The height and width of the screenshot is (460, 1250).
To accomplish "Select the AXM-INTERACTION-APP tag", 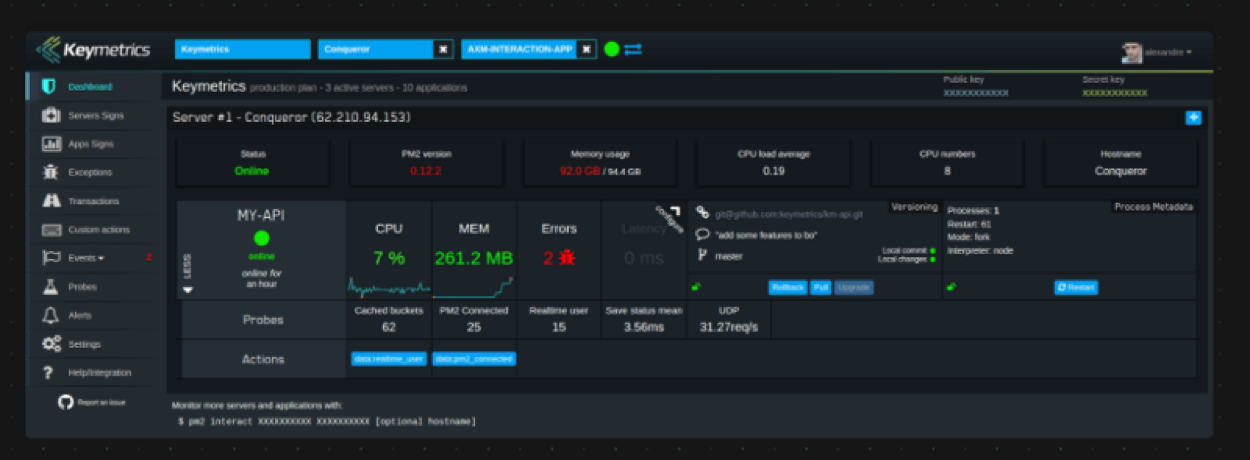I will [x=520, y=48].
